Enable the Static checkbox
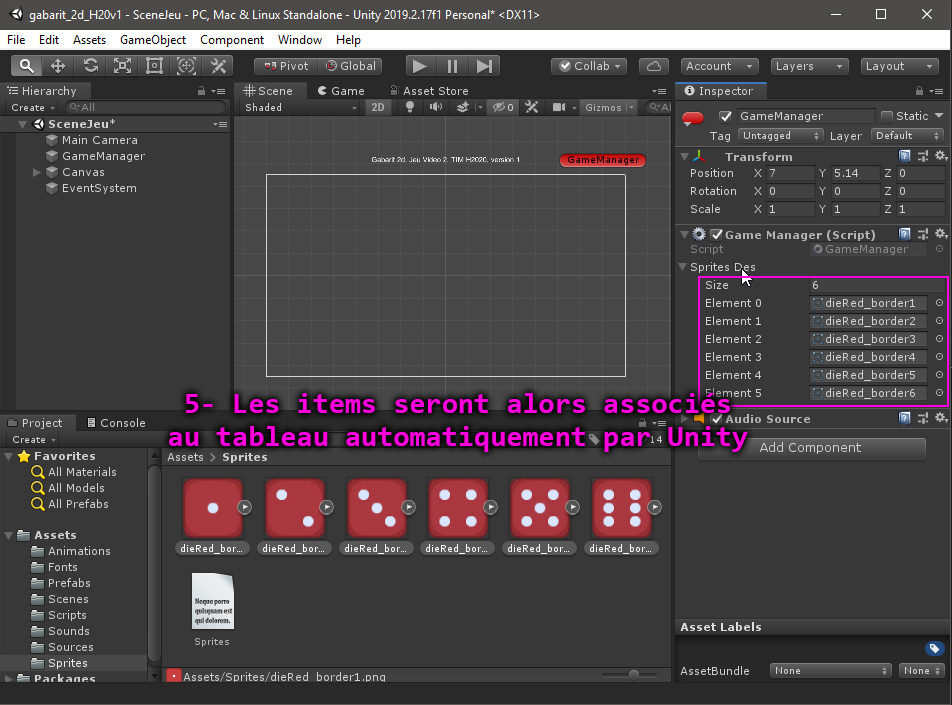This screenshot has height=705, width=952. tap(886, 117)
